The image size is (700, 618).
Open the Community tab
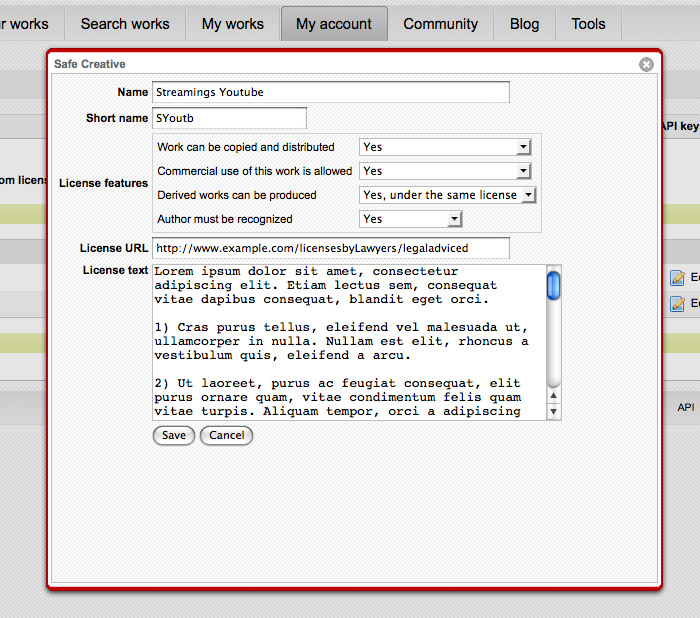coord(440,24)
